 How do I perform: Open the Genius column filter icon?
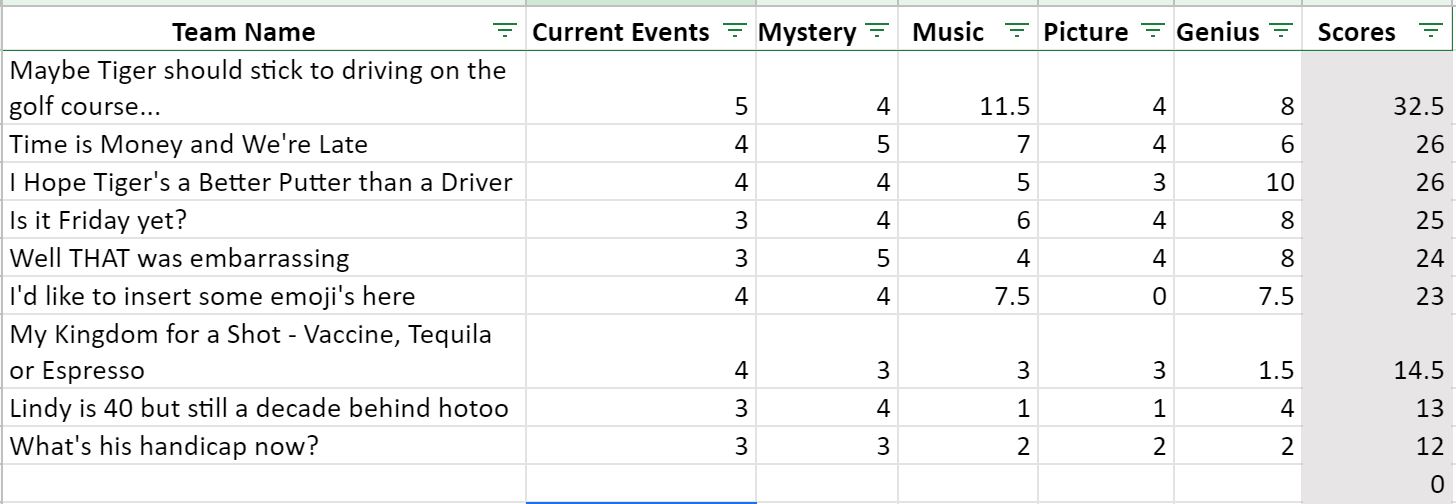[1281, 32]
